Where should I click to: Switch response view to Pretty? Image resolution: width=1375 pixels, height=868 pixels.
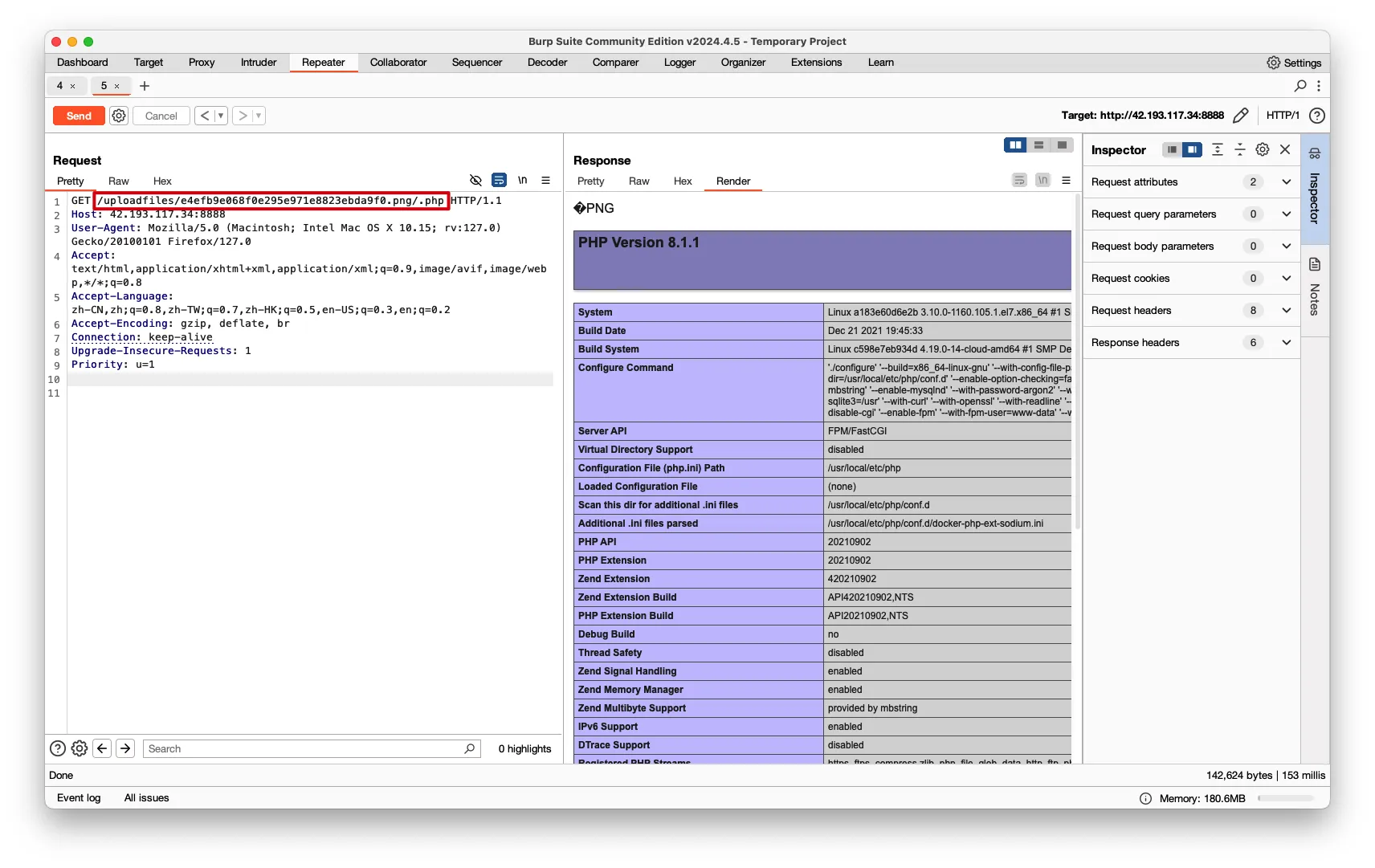tap(591, 181)
